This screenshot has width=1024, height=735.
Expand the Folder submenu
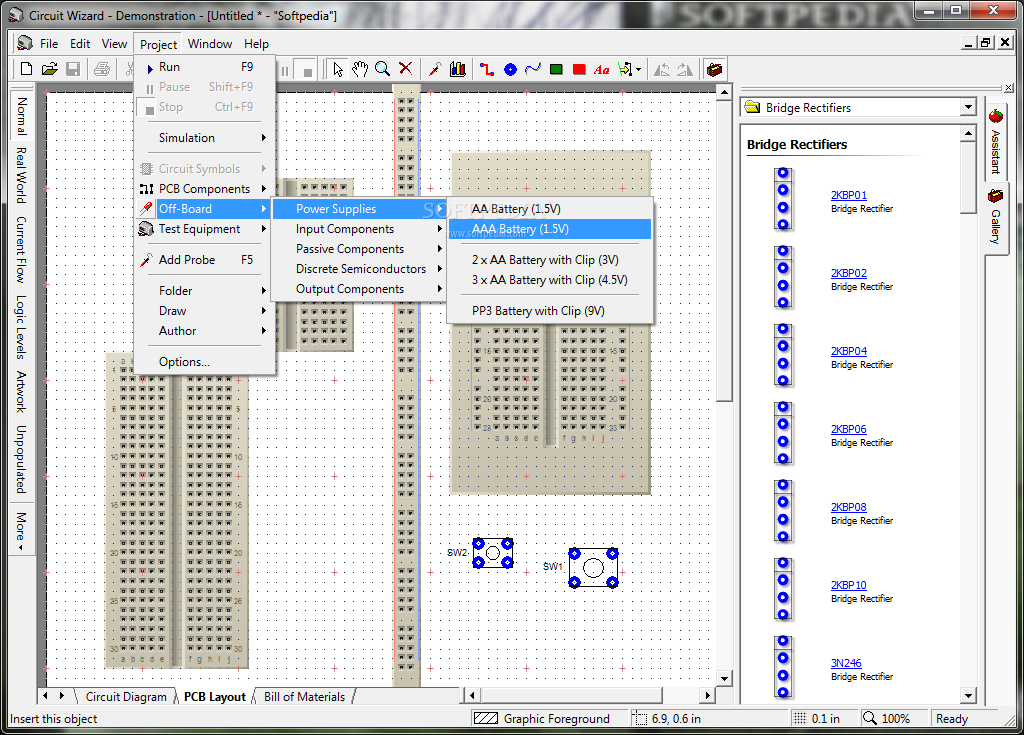coord(204,291)
